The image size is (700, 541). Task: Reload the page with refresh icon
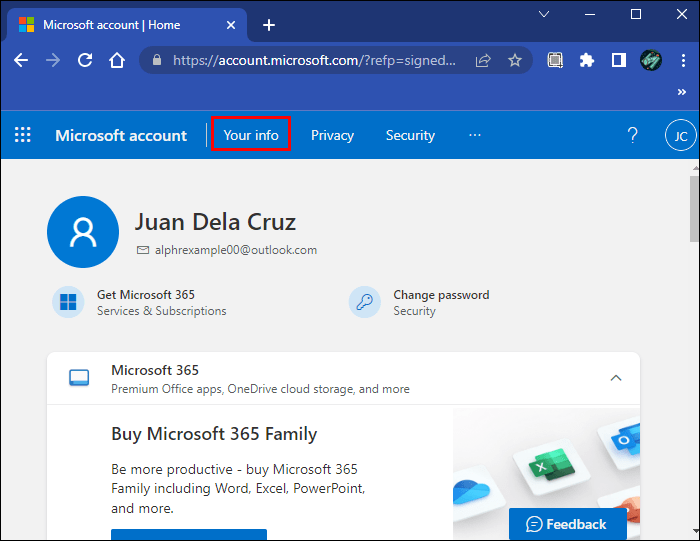[85, 60]
